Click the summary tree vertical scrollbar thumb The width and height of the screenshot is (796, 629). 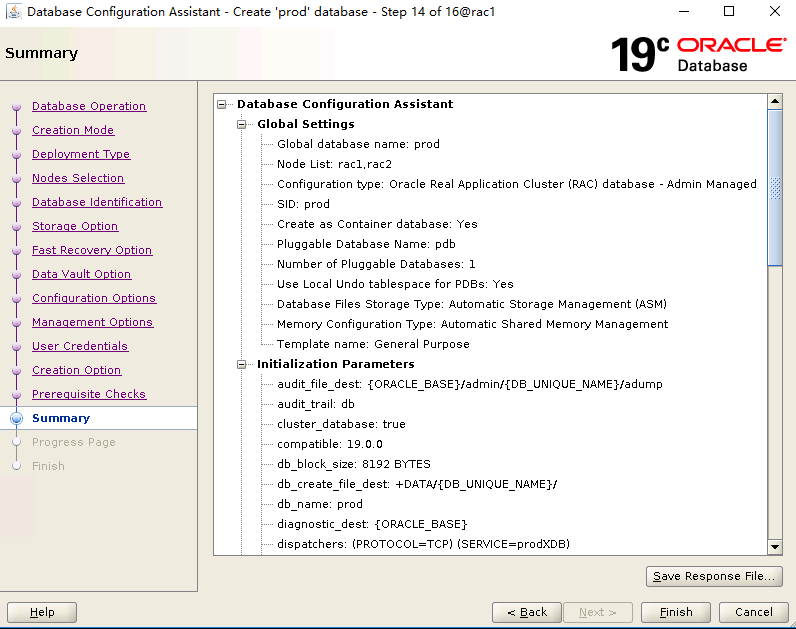click(775, 187)
